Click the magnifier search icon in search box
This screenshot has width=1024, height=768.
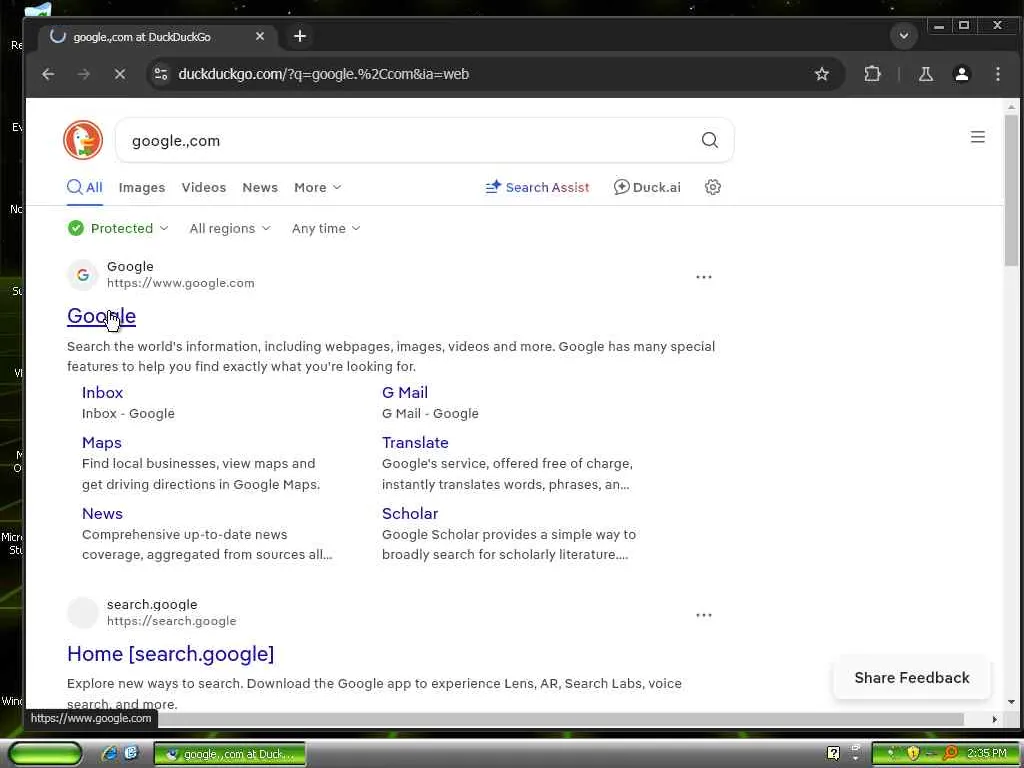click(709, 140)
